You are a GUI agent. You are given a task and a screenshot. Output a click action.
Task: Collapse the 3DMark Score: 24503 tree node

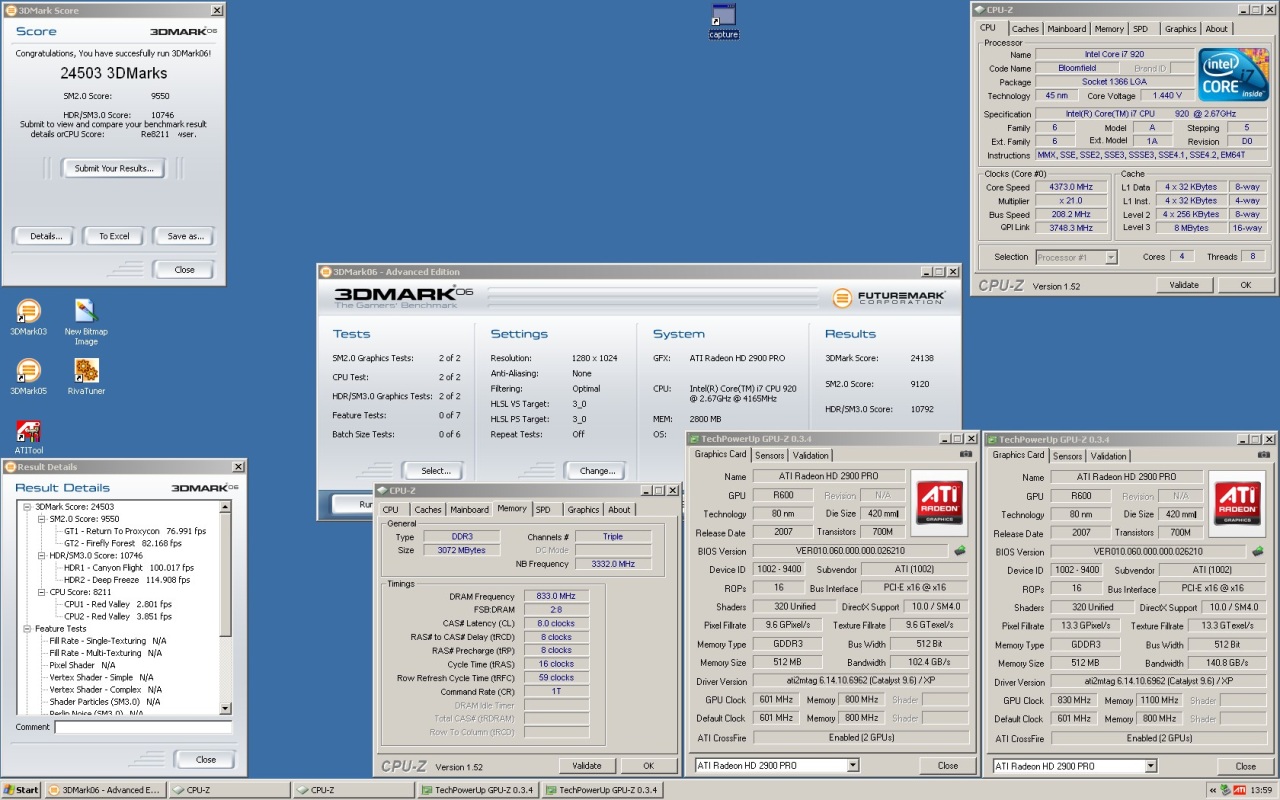click(x=27, y=507)
